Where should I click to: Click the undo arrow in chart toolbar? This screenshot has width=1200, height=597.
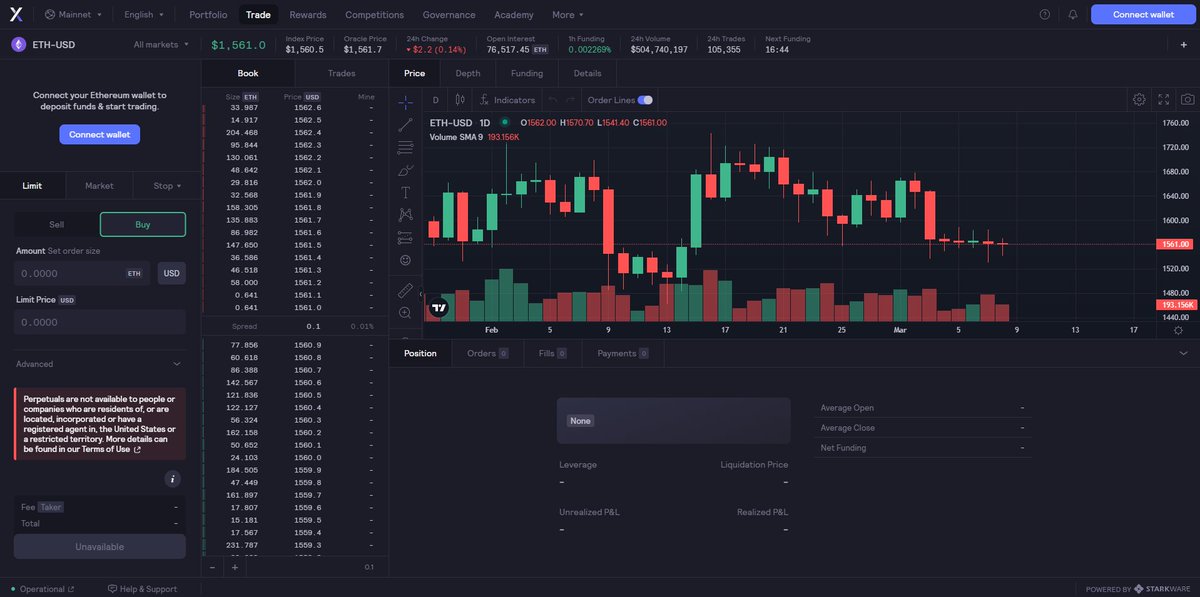pyautogui.click(x=553, y=100)
